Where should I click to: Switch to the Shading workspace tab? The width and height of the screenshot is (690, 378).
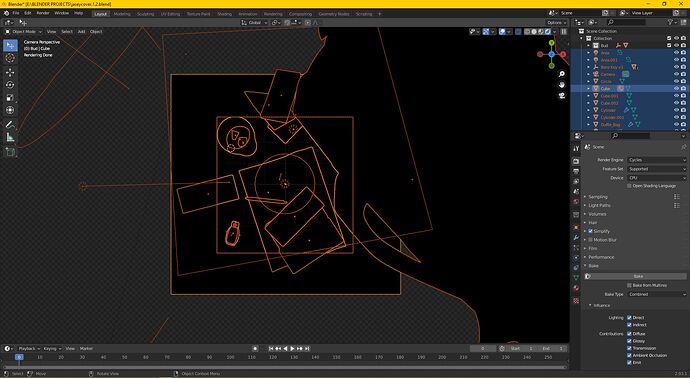click(224, 14)
